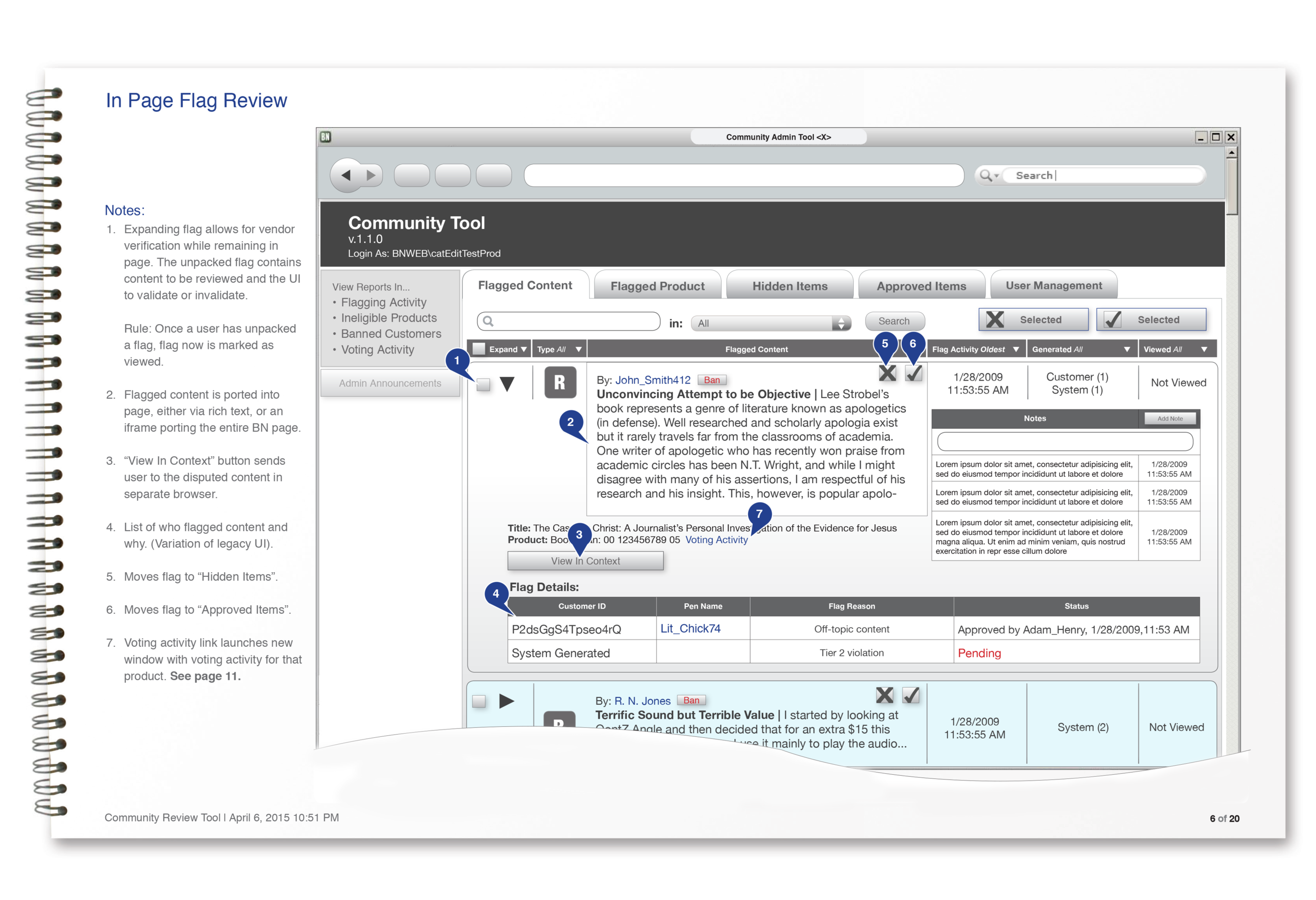Check the R. N. Jones row checkbox
The height and width of the screenshot is (900, 1316).
(x=479, y=702)
